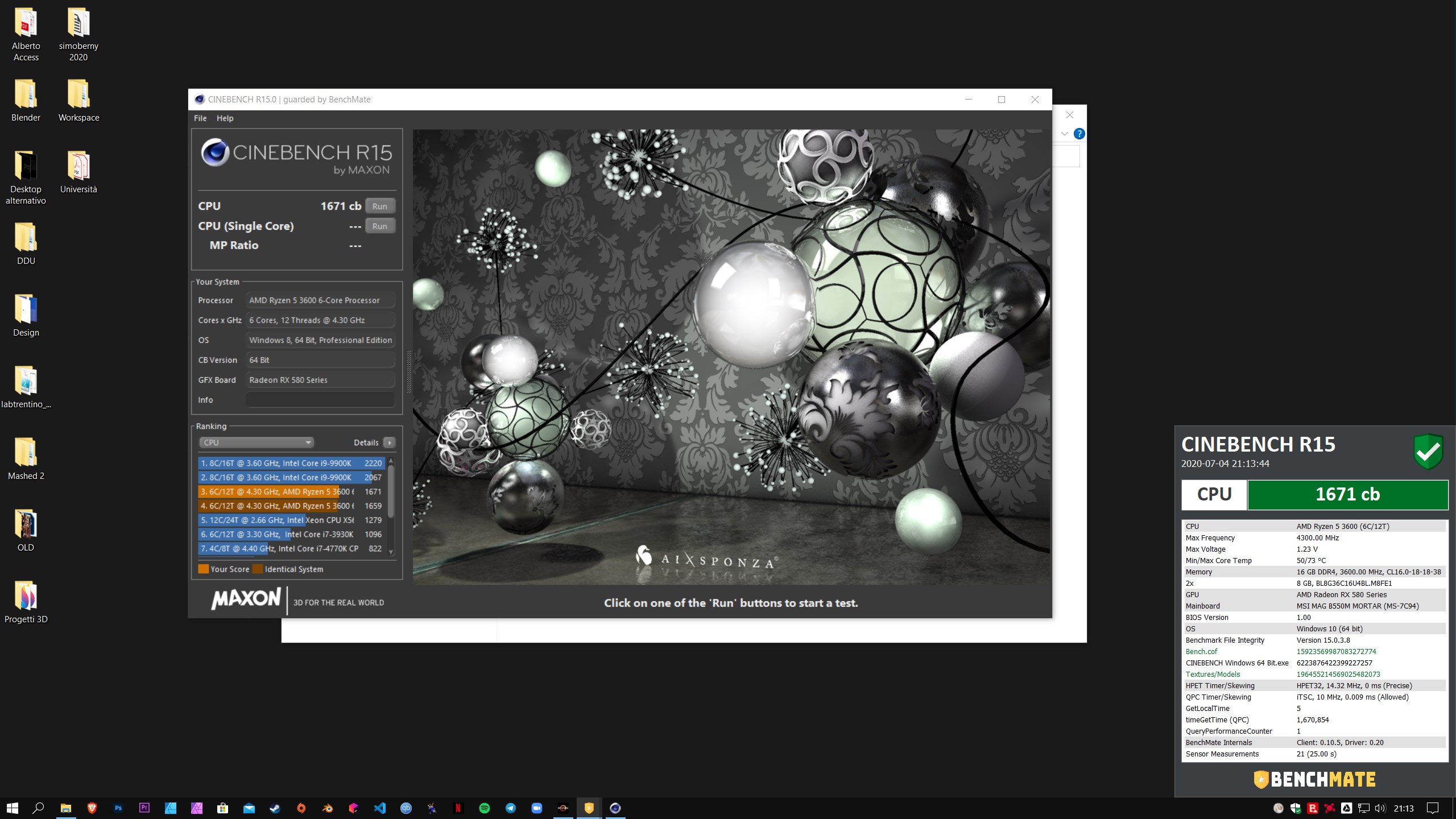Select ranking row 6, Core i7-3930K 1096
This screenshot has width=1456, height=819.
pos(291,534)
